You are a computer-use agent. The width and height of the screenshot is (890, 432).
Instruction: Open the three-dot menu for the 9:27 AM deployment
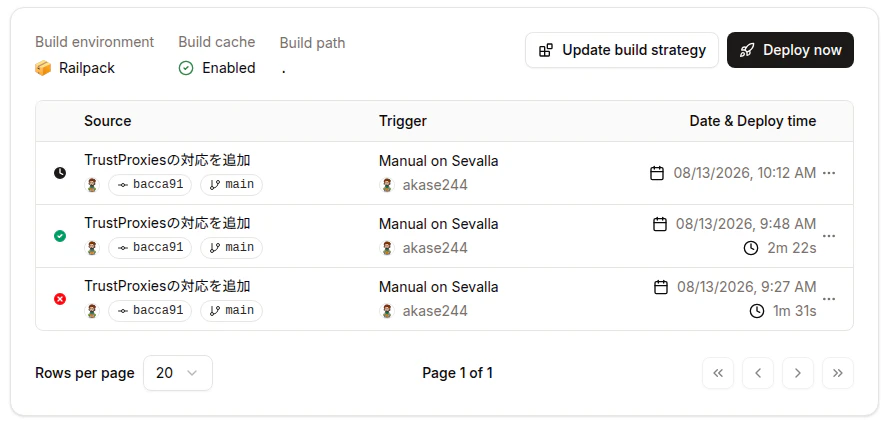(829, 299)
